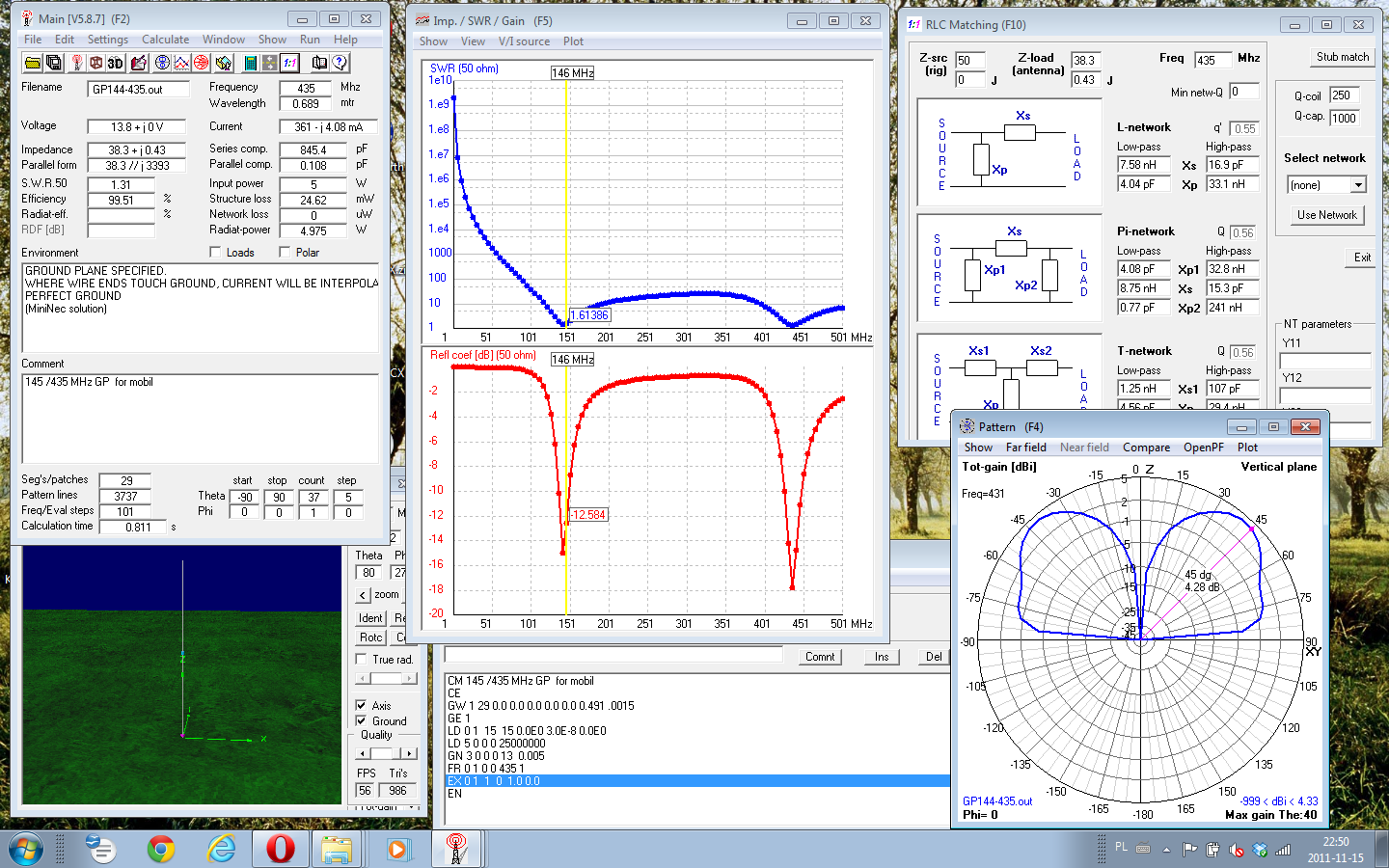1389x868 pixels.
Task: Open the Calculate menu
Action: click(165, 40)
